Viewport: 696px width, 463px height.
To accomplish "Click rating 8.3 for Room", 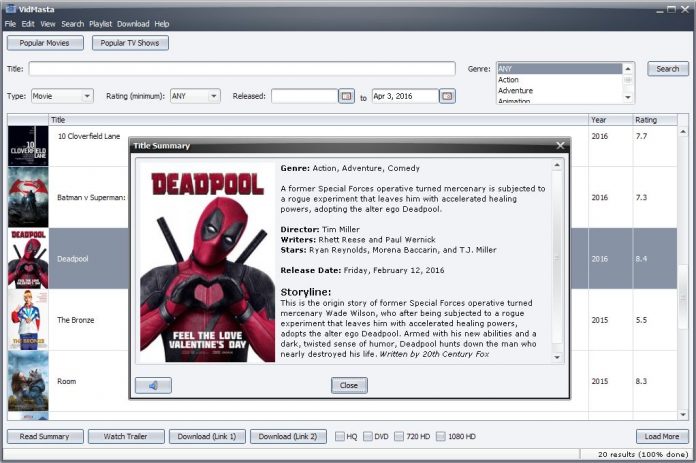I will point(641,381).
